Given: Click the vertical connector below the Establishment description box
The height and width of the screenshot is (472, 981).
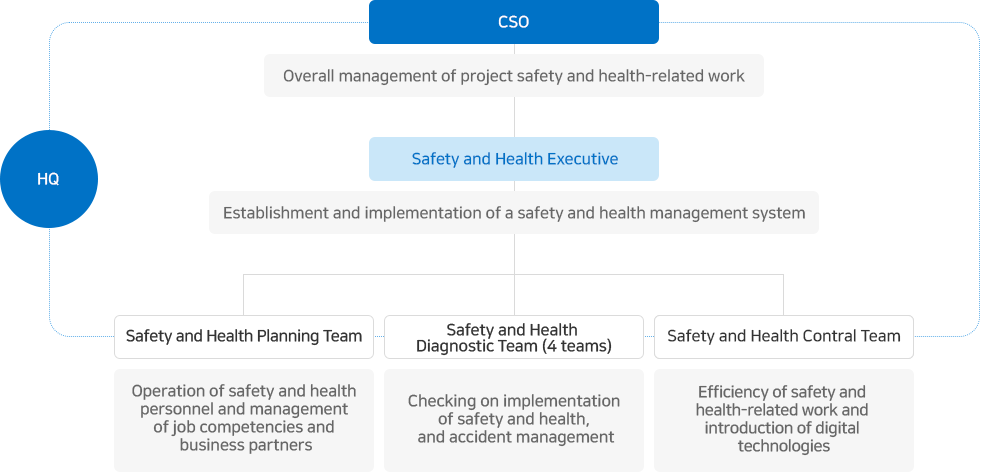Looking at the screenshot, I should coord(514,253).
